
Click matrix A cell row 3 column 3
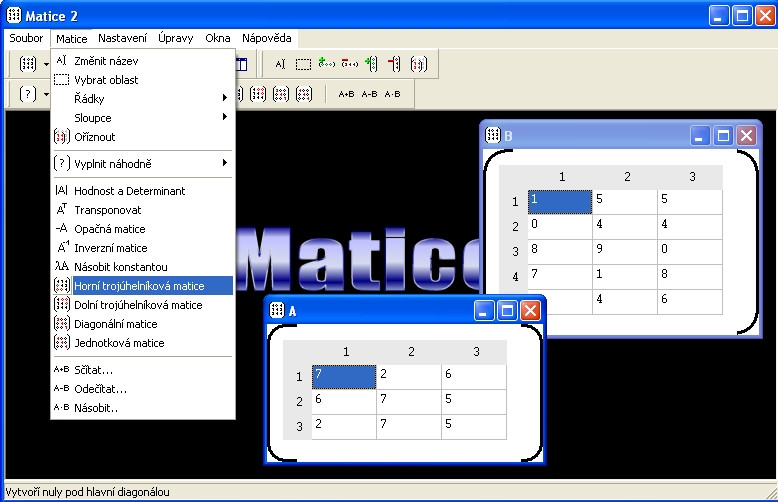tap(474, 427)
